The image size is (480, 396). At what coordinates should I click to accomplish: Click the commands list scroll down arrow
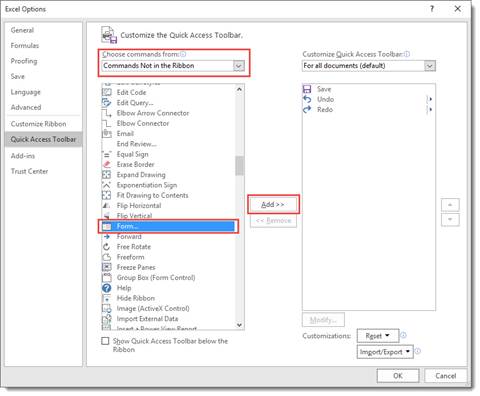[239, 325]
